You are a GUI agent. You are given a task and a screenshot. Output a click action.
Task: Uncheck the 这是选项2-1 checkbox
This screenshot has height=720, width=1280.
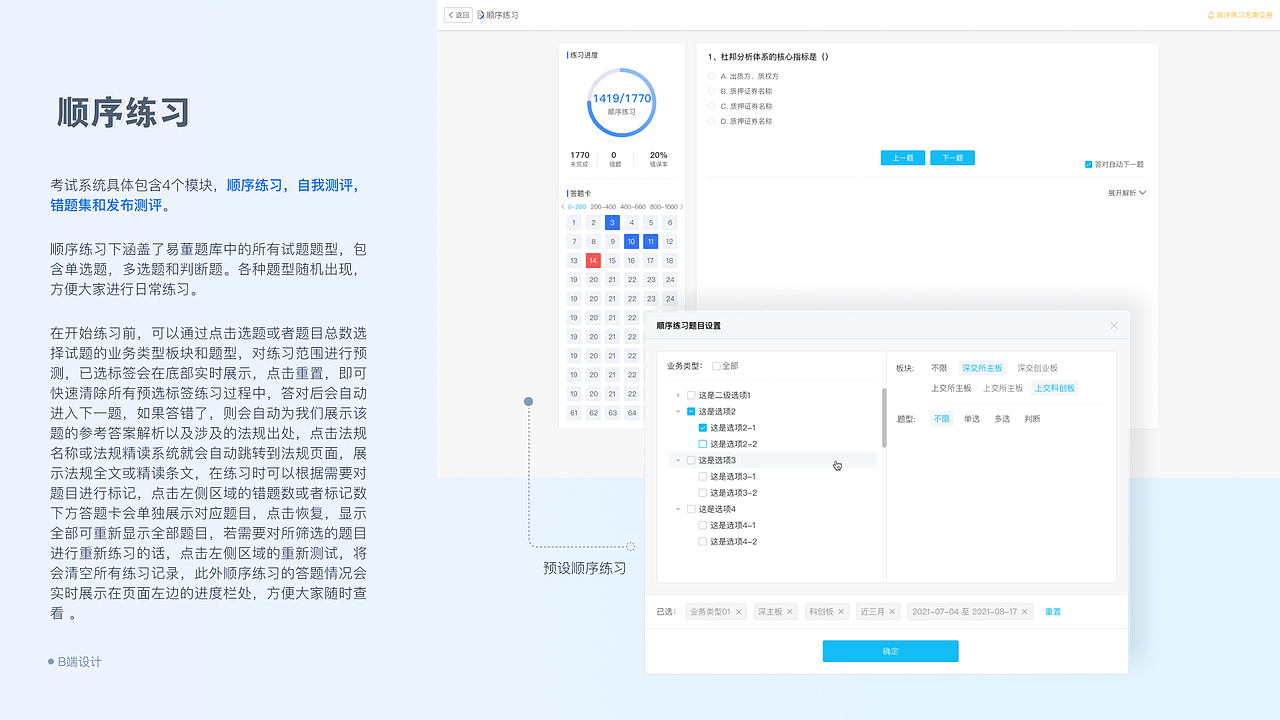pyautogui.click(x=702, y=427)
